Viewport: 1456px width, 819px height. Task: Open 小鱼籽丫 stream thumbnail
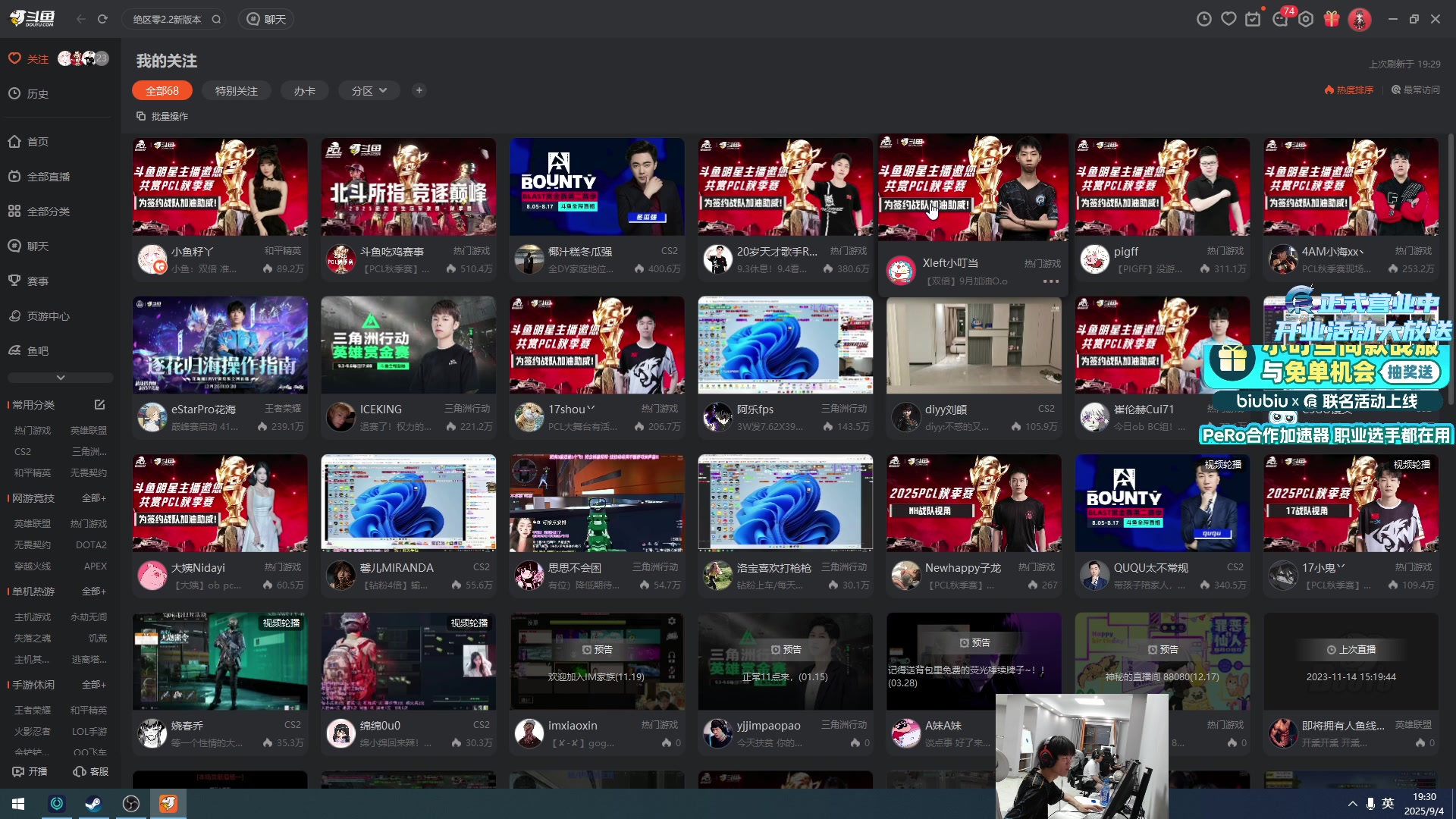tap(220, 187)
